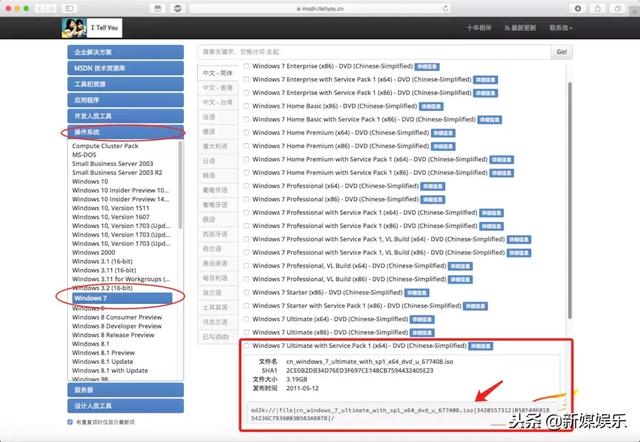640x442 pixels.
Task: Open details badge for Windows 7 Home Basic (x86)
Action: pyautogui.click(x=431, y=107)
